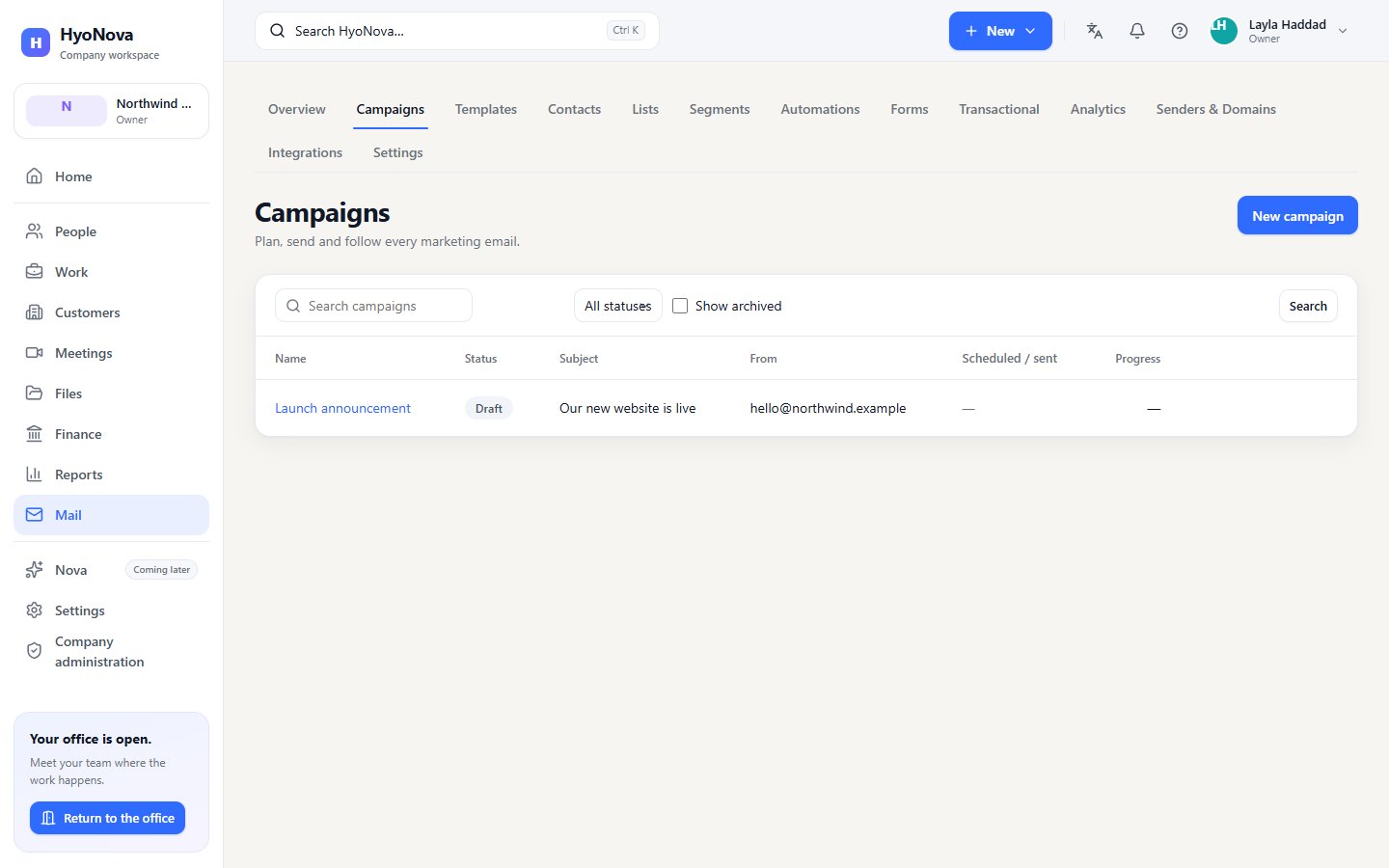
Task: Click the Home sidebar icon
Action: tap(34, 176)
